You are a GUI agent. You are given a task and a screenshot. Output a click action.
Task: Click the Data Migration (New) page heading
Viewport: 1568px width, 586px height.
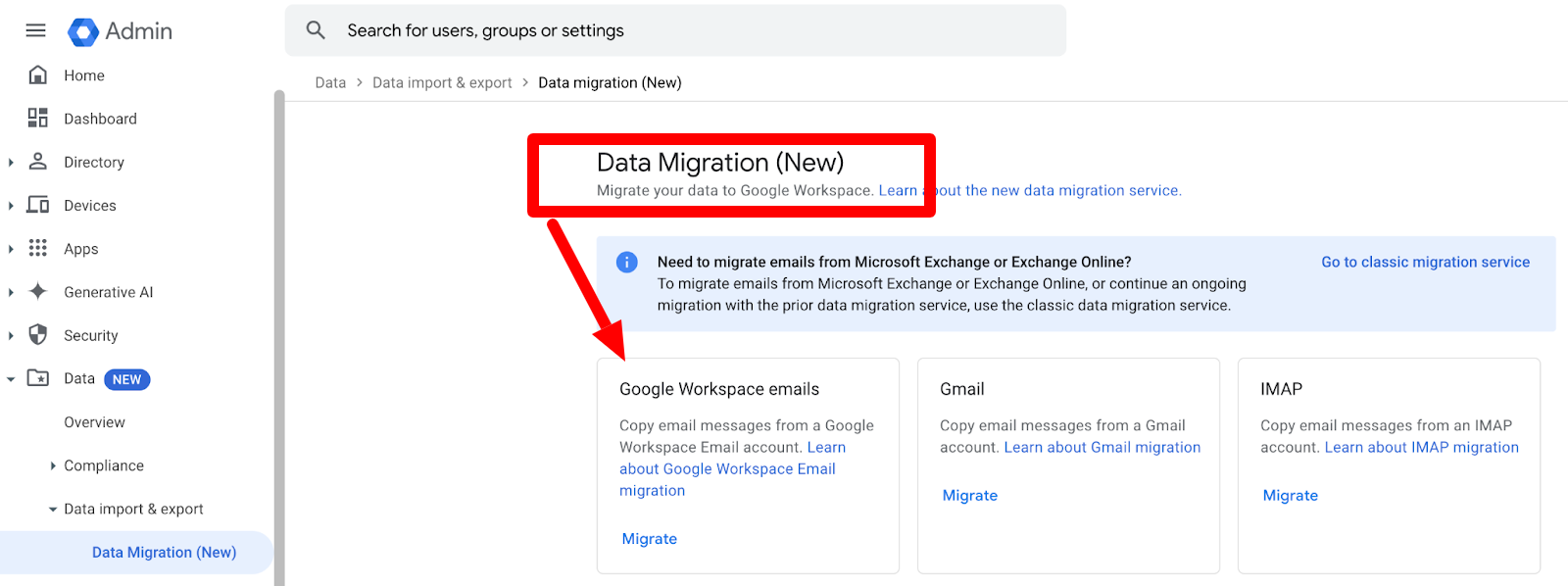point(720,163)
